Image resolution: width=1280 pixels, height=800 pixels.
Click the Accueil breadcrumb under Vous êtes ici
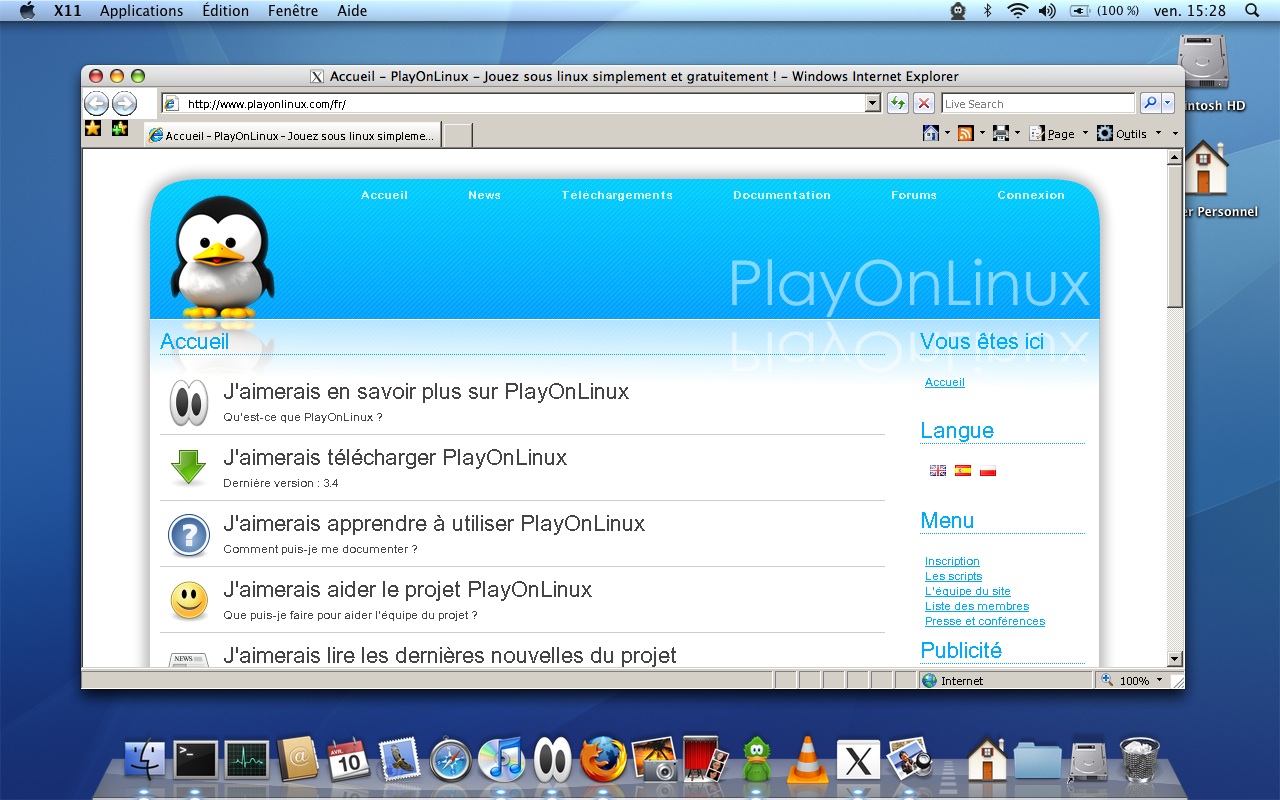(945, 382)
